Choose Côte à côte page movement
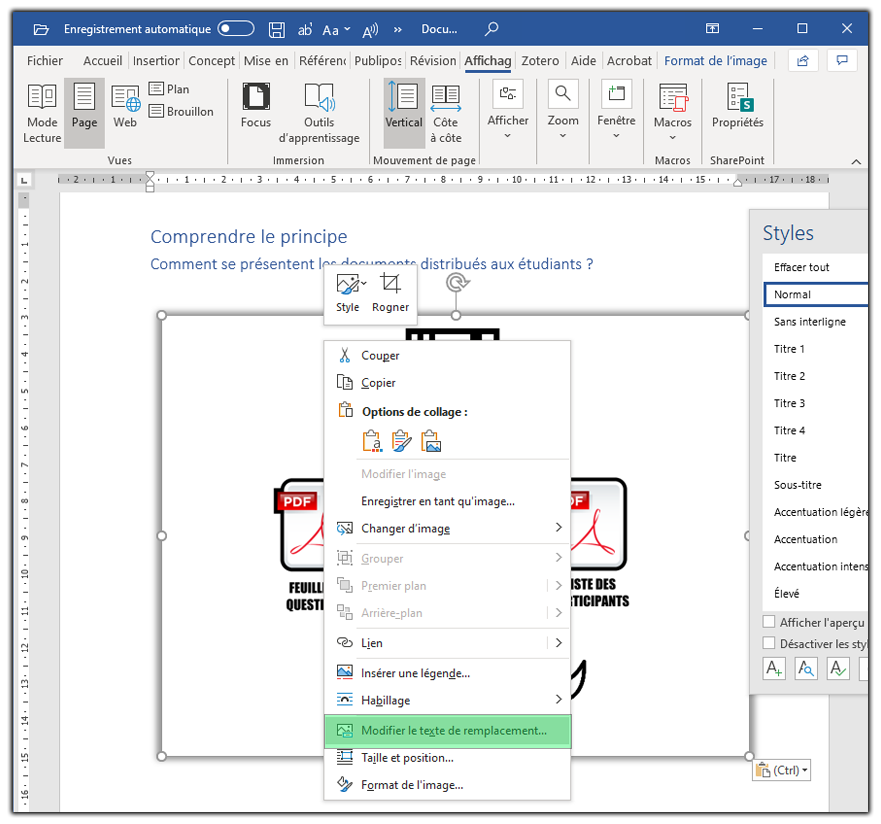 tap(446, 113)
